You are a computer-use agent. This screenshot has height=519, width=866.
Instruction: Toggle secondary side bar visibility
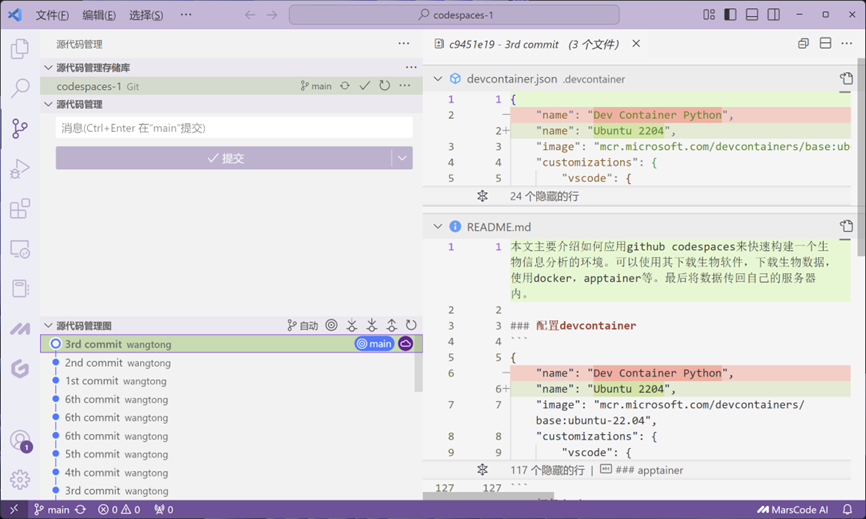(774, 15)
